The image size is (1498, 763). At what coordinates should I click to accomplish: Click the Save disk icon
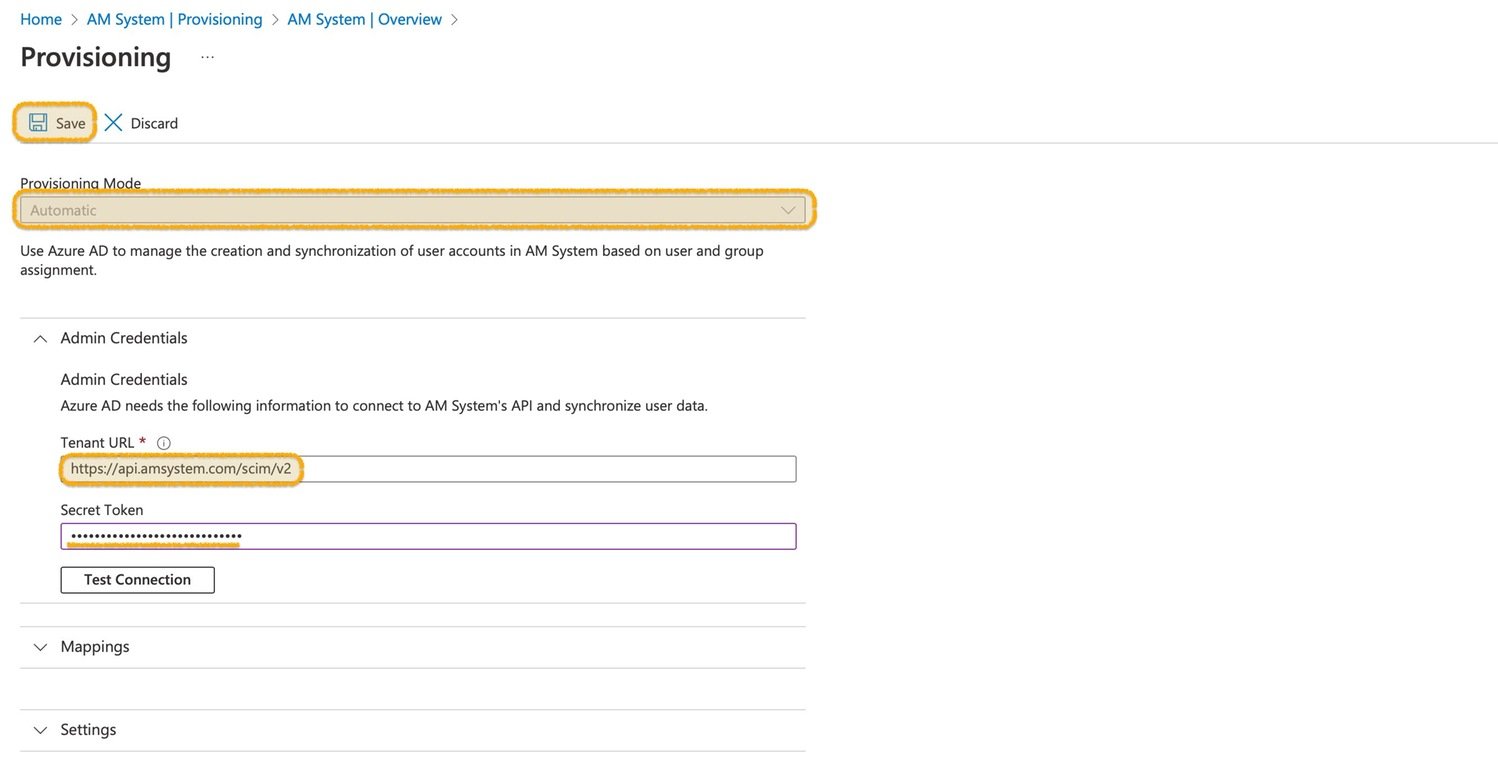[38, 122]
